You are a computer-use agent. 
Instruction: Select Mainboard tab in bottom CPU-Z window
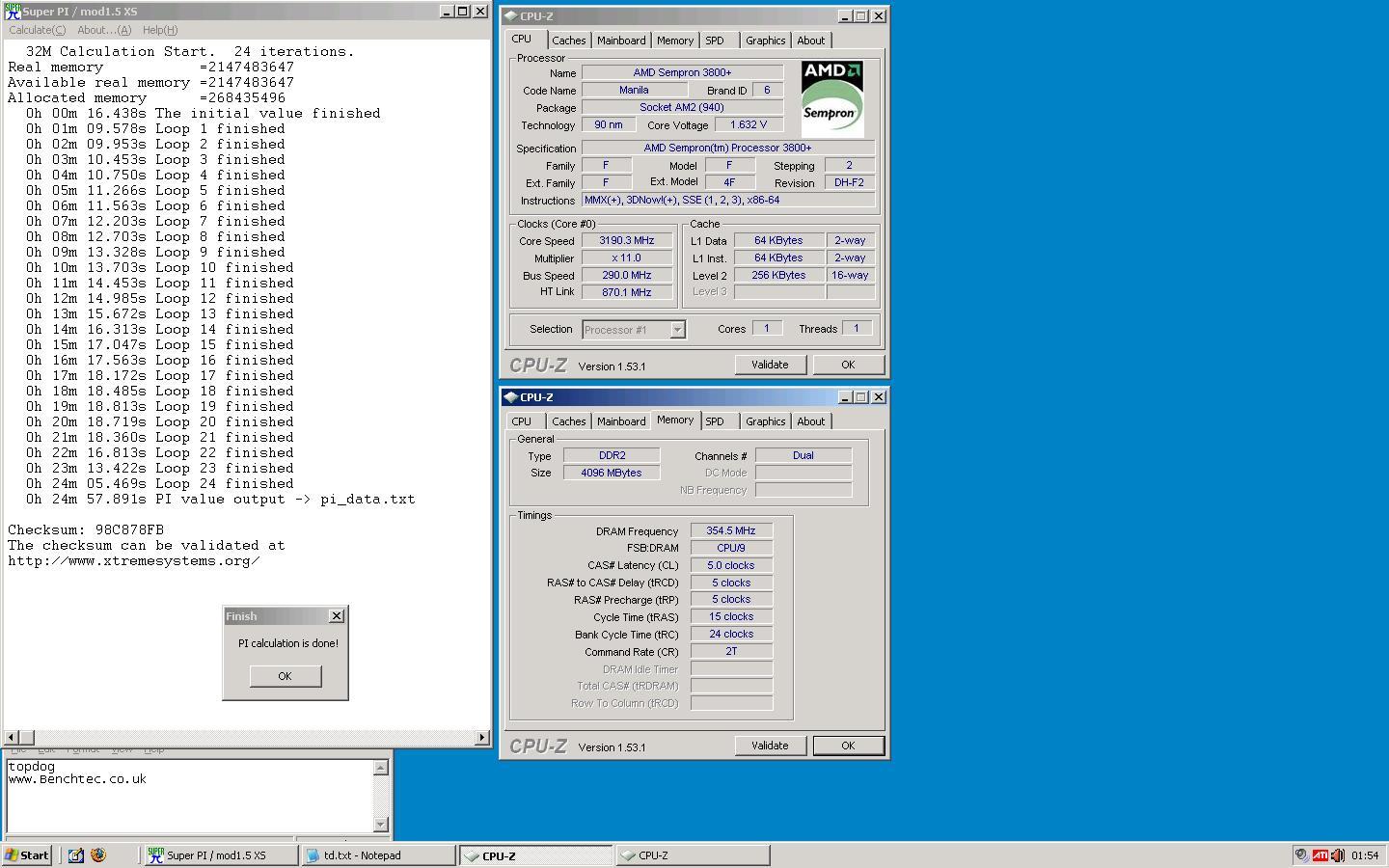pos(621,421)
